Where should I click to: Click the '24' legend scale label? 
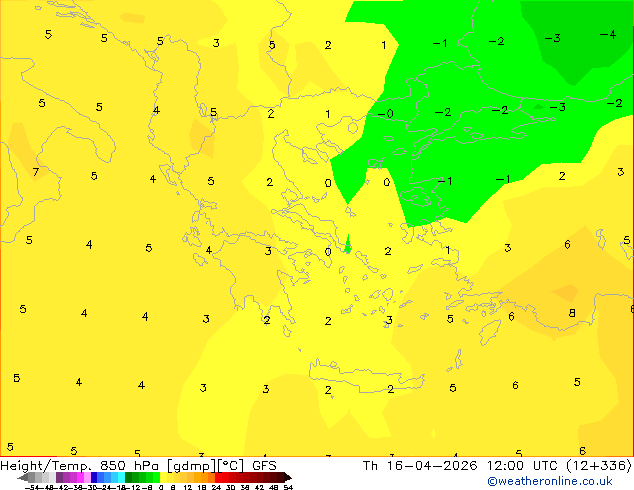point(216,488)
